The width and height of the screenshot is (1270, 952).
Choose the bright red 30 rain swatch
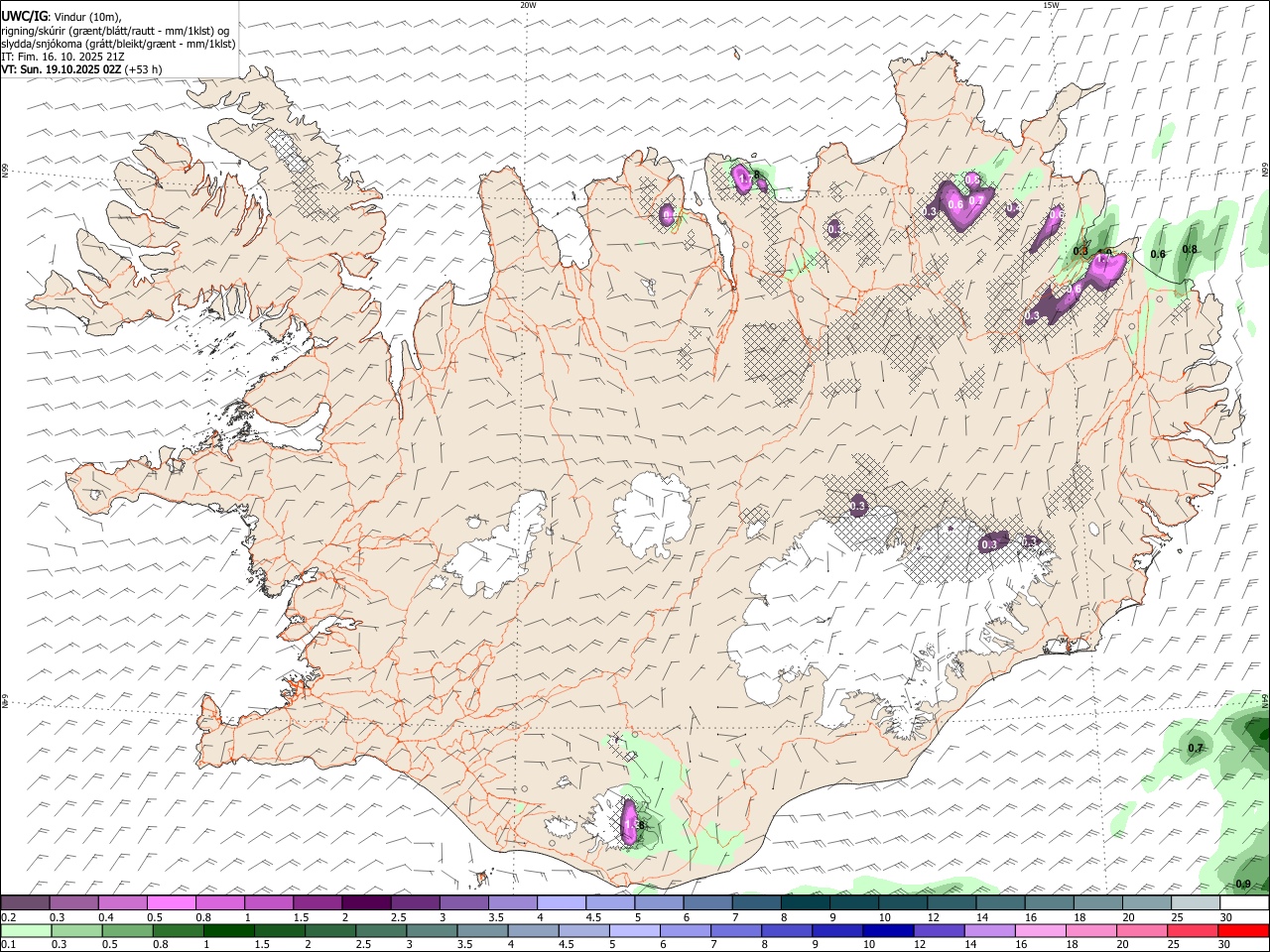(x=1243, y=930)
